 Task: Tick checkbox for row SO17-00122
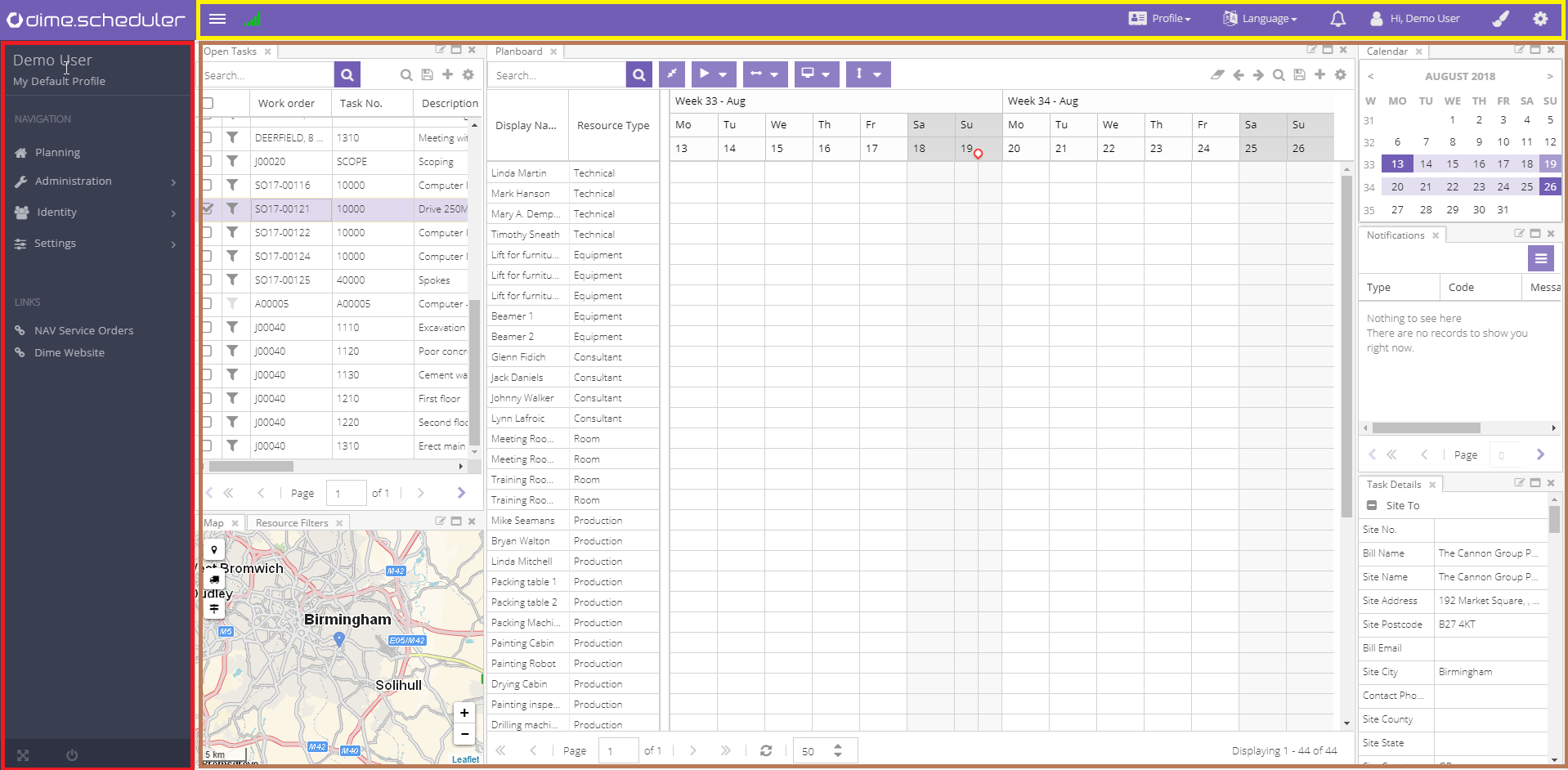tap(207, 232)
